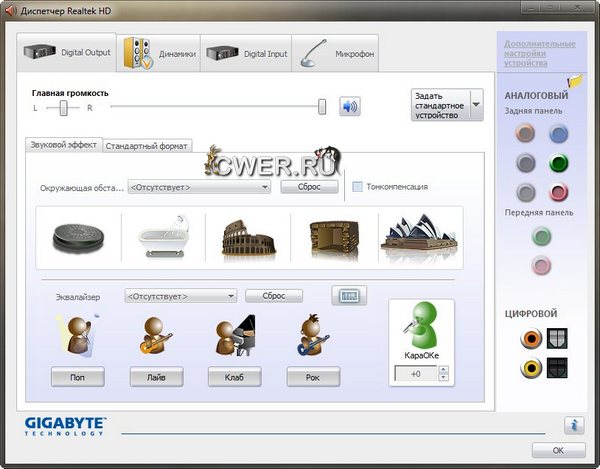Open the graphic equalizer icon
Screen dimensions: 600x469
(x=349, y=295)
